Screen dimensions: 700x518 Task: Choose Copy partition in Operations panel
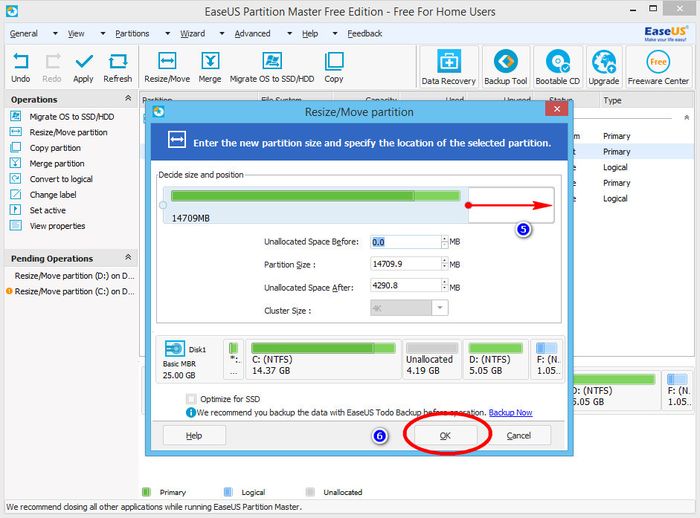pyautogui.click(x=55, y=148)
